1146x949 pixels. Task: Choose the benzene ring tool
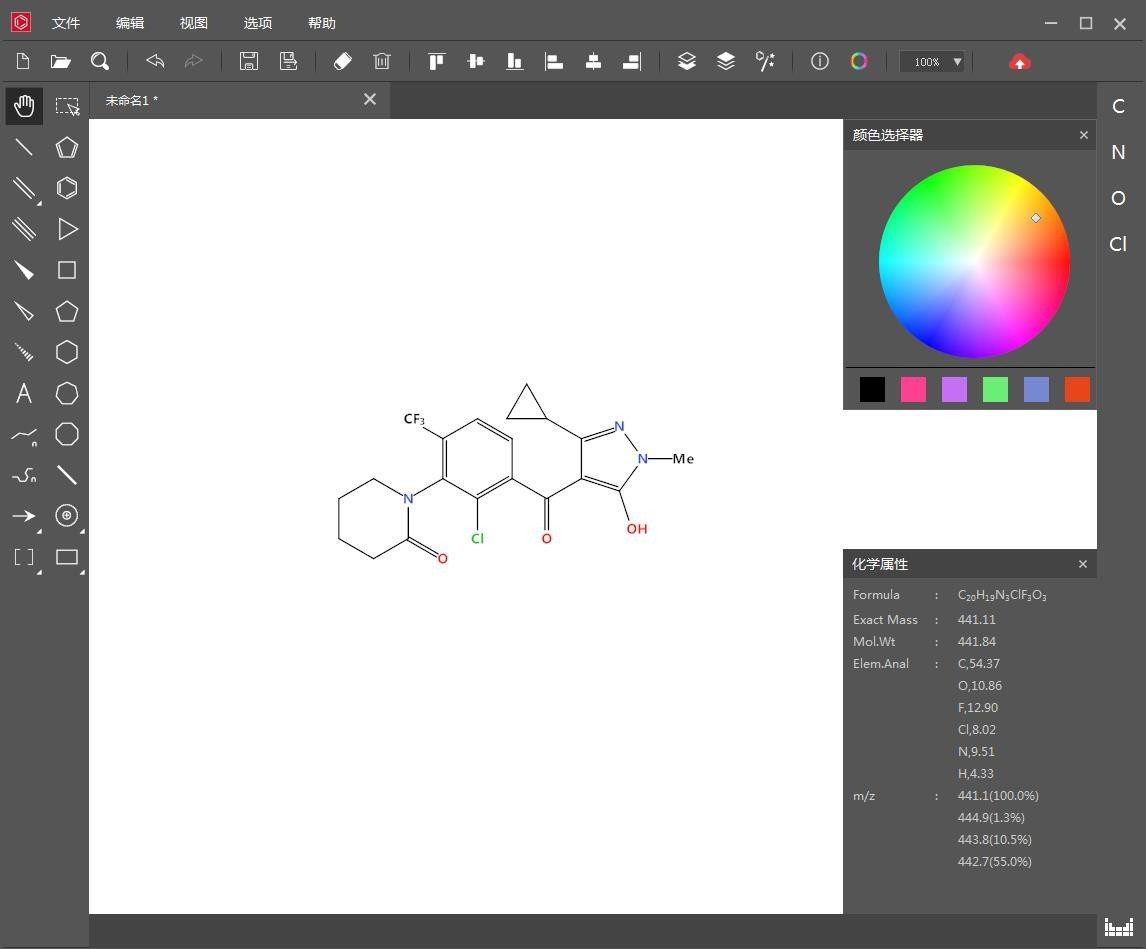click(x=67, y=188)
